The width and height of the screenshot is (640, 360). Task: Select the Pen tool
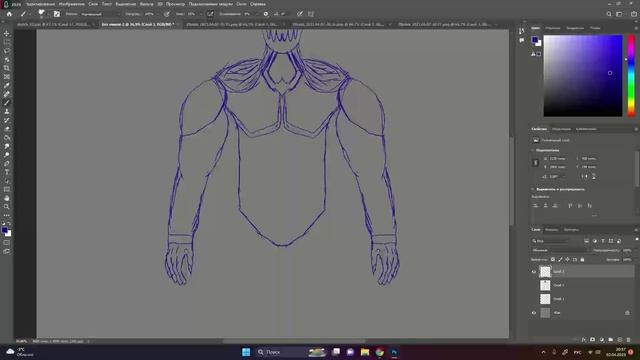(7, 164)
